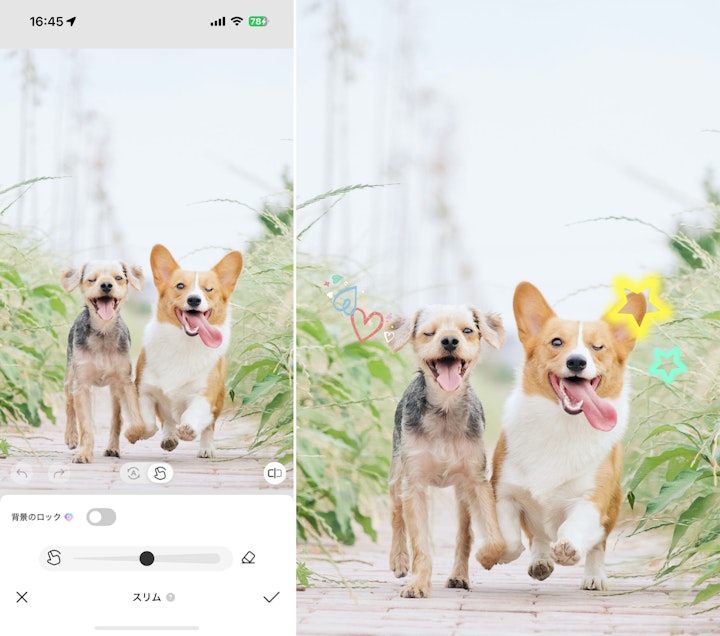Select the hand brush icon on slider
Viewport: 720px width, 636px height.
click(x=54, y=558)
